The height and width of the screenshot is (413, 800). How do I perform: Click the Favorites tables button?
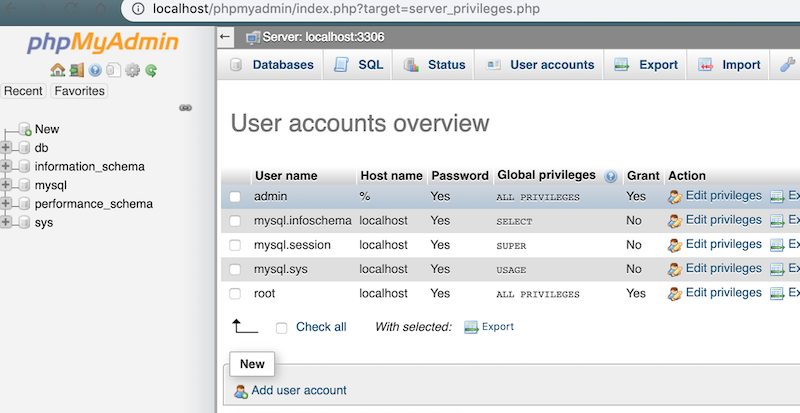click(79, 91)
